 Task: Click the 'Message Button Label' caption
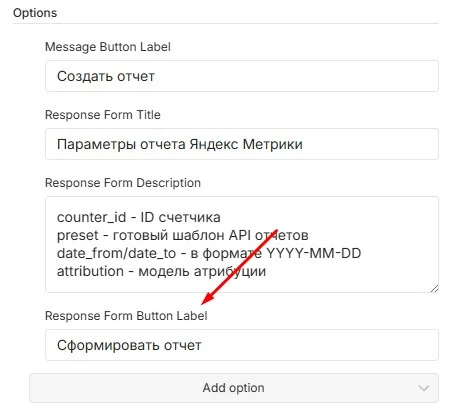108,47
